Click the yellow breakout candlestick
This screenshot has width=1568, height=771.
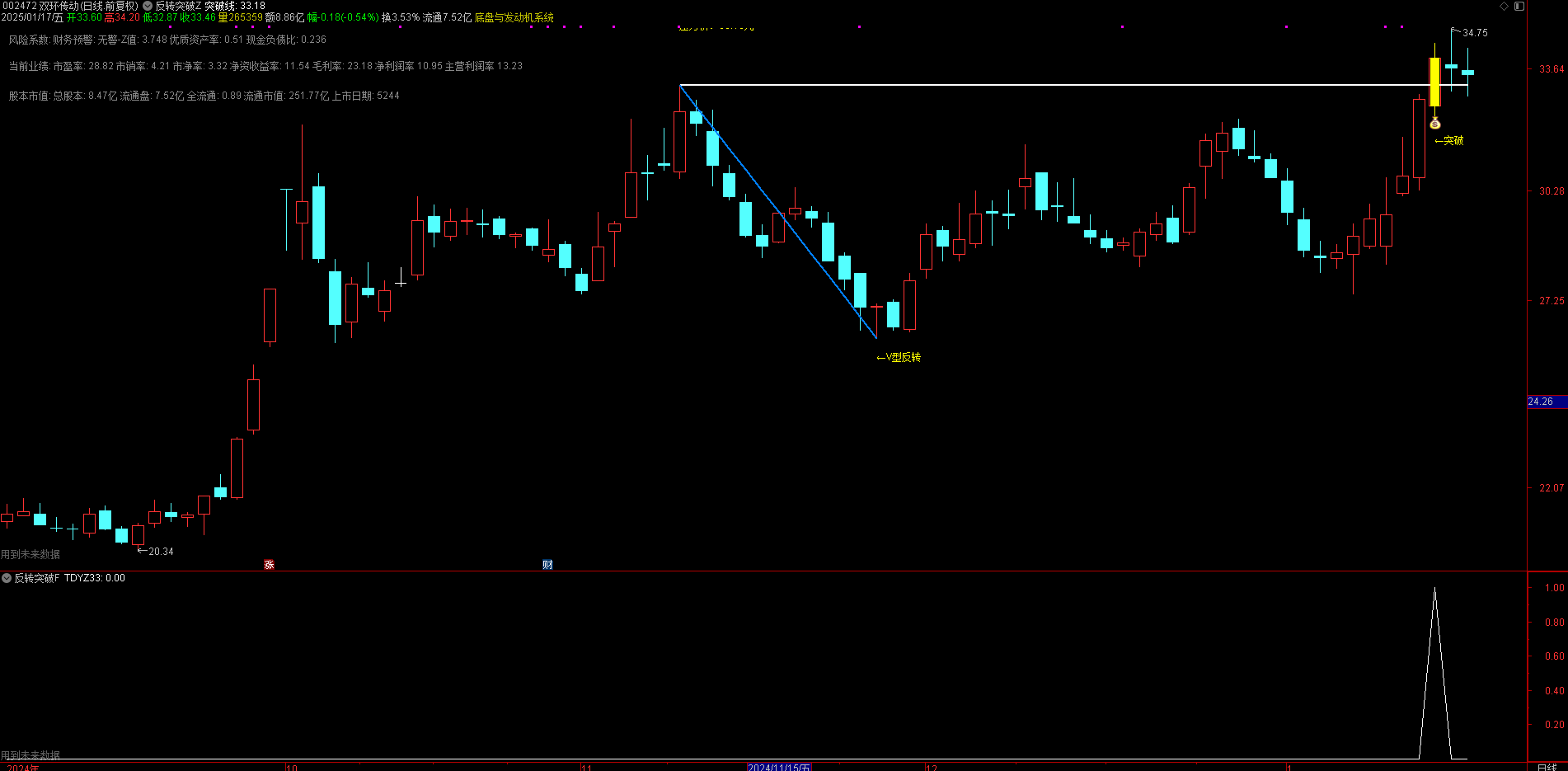click(x=1434, y=82)
